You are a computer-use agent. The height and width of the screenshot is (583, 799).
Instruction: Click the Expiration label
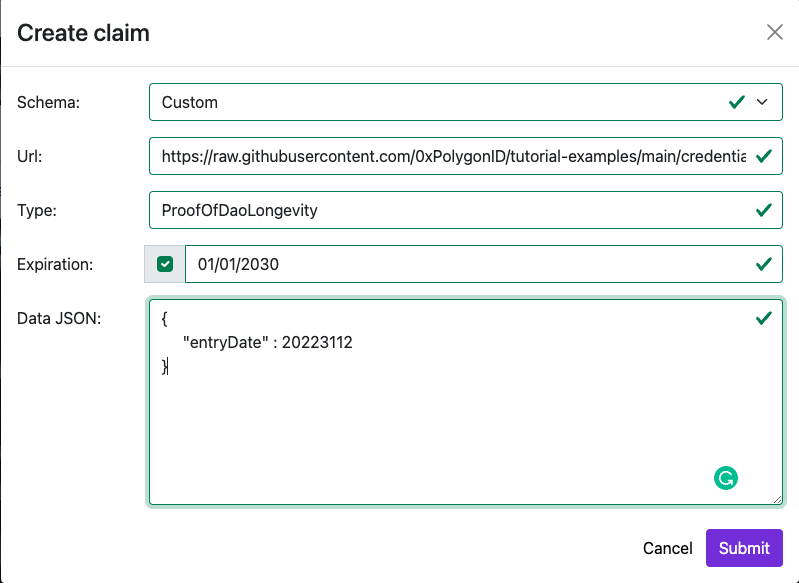pyautogui.click(x=55, y=264)
